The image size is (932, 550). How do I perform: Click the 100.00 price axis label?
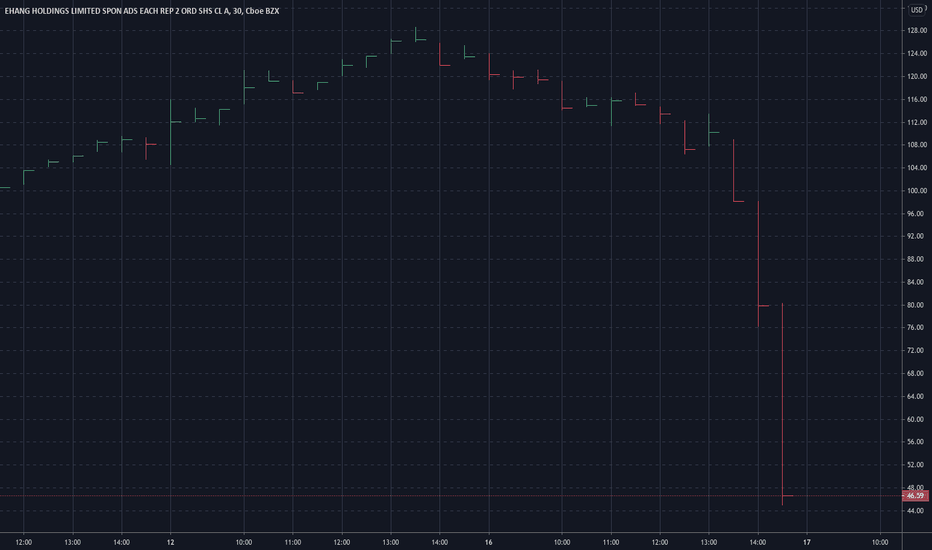click(x=917, y=190)
